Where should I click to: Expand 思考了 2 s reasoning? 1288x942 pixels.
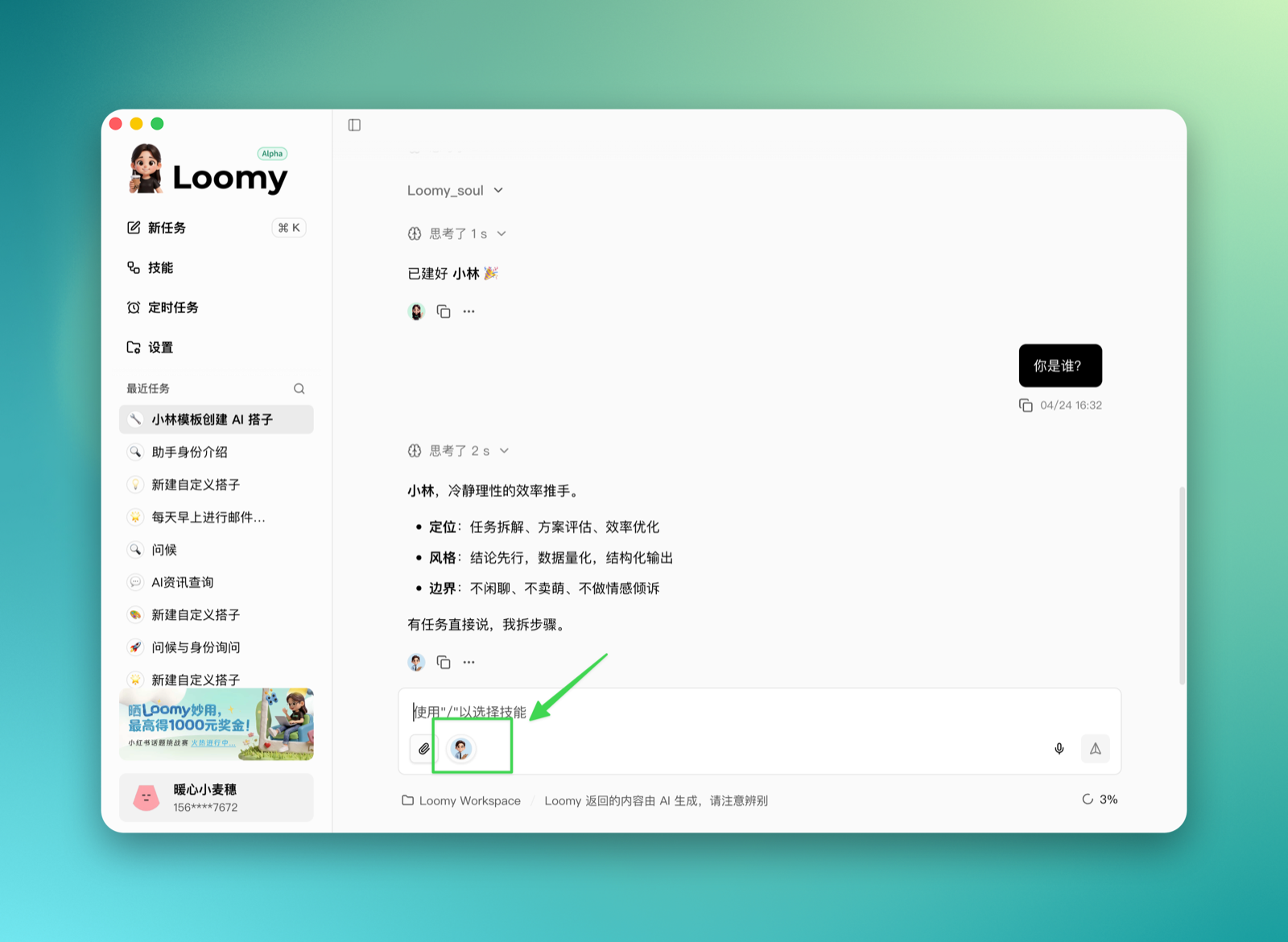[x=459, y=451]
